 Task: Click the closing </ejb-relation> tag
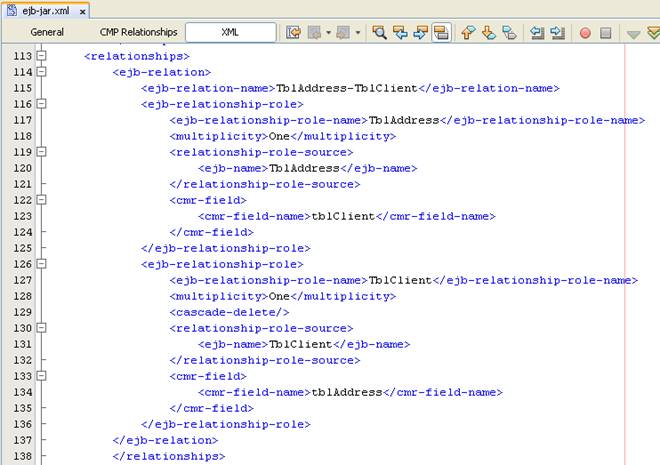(165, 440)
